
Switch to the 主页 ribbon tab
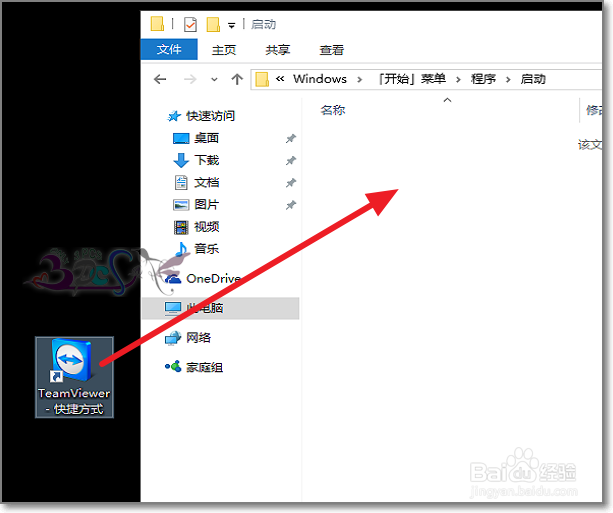pos(224,50)
